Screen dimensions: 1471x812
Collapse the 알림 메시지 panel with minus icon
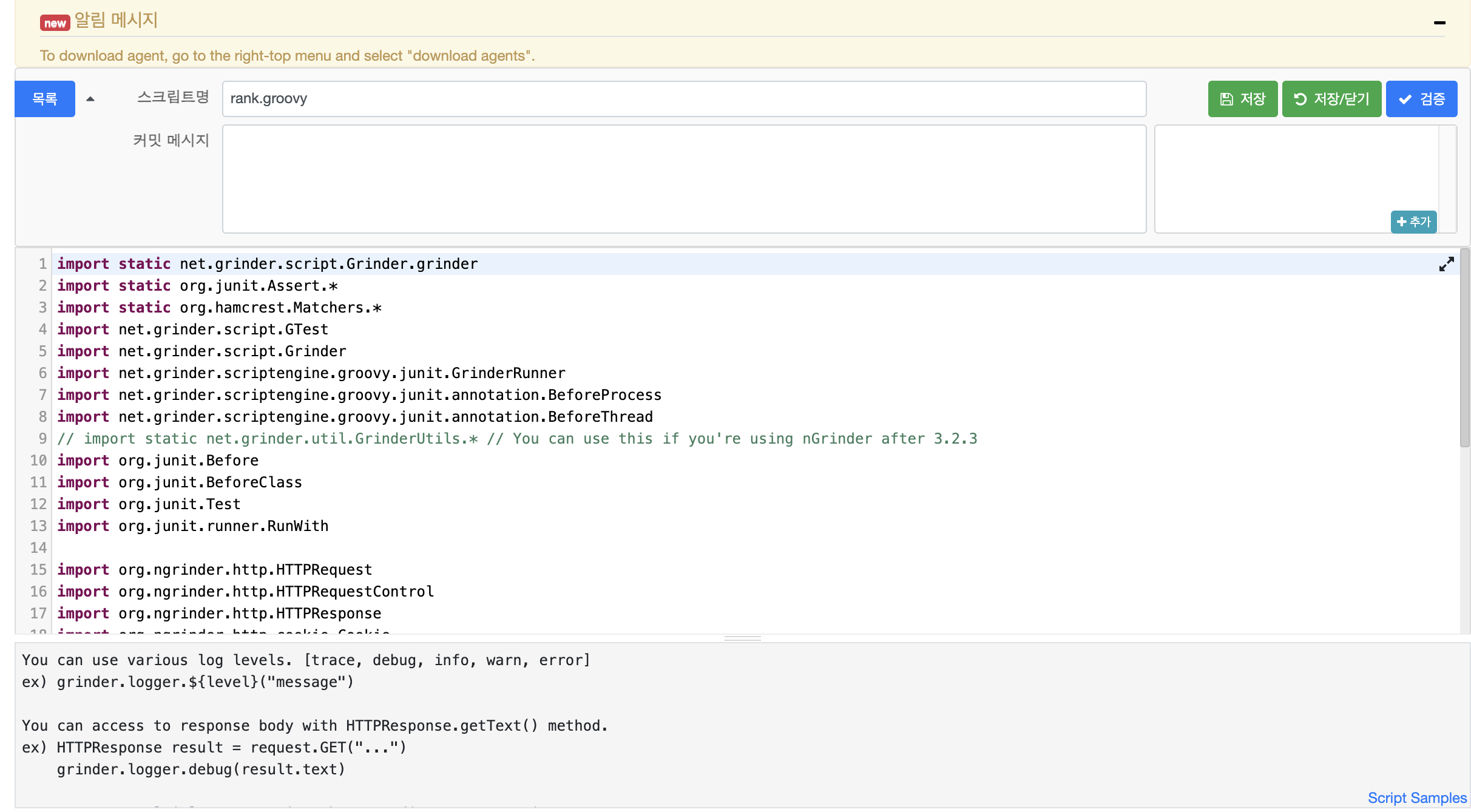[1439, 22]
